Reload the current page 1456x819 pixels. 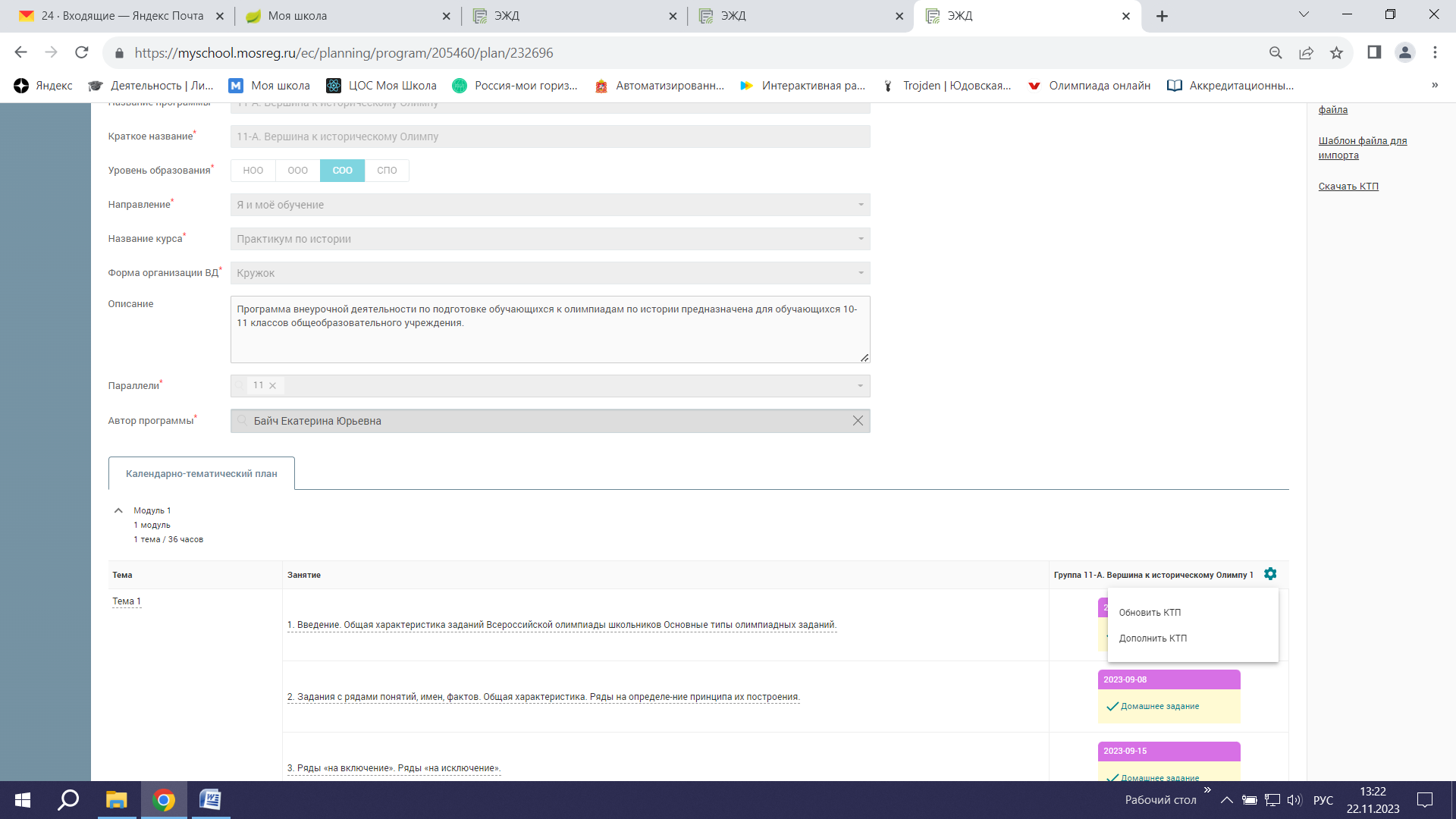point(82,52)
